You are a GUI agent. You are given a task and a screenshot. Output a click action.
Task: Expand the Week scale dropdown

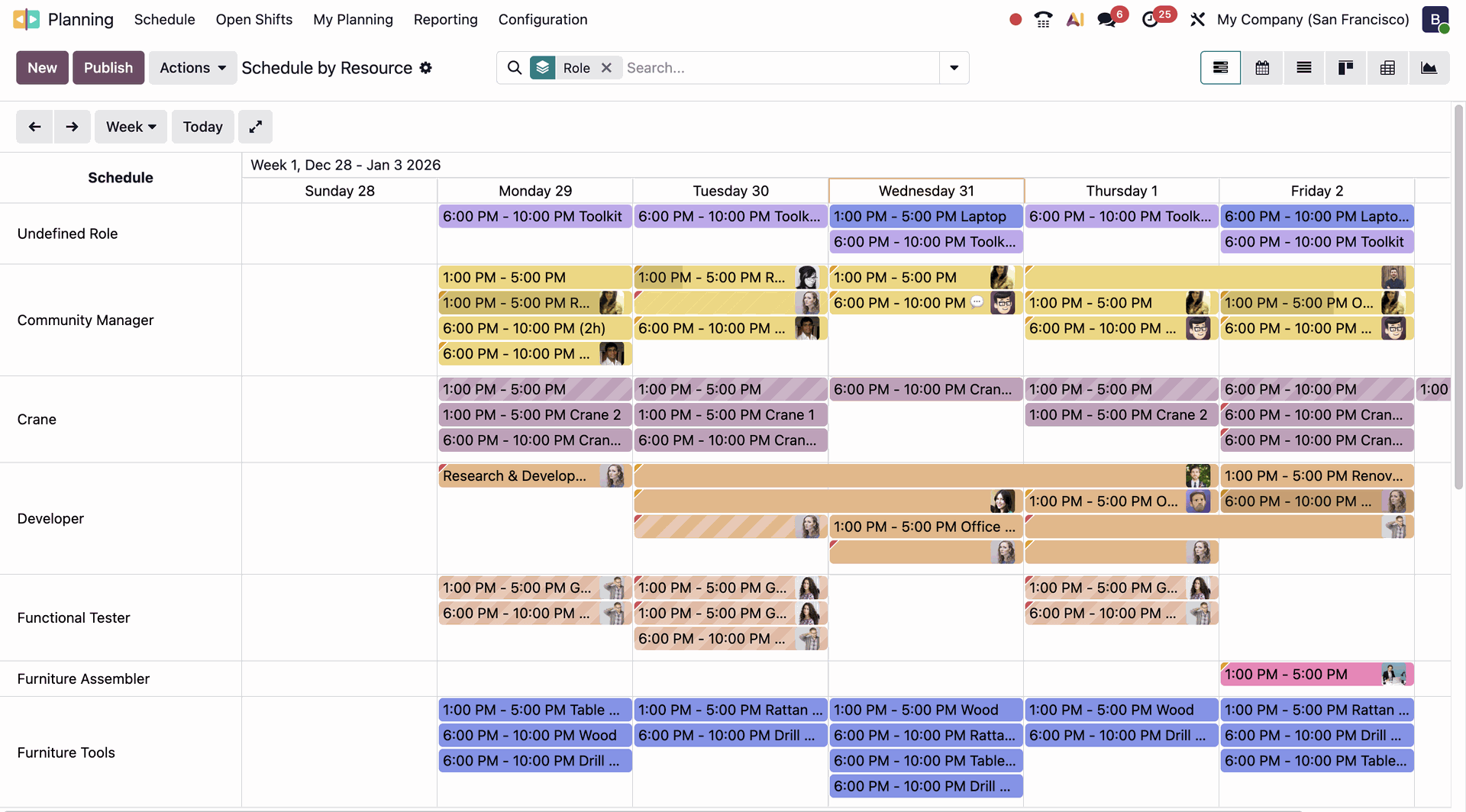(131, 127)
